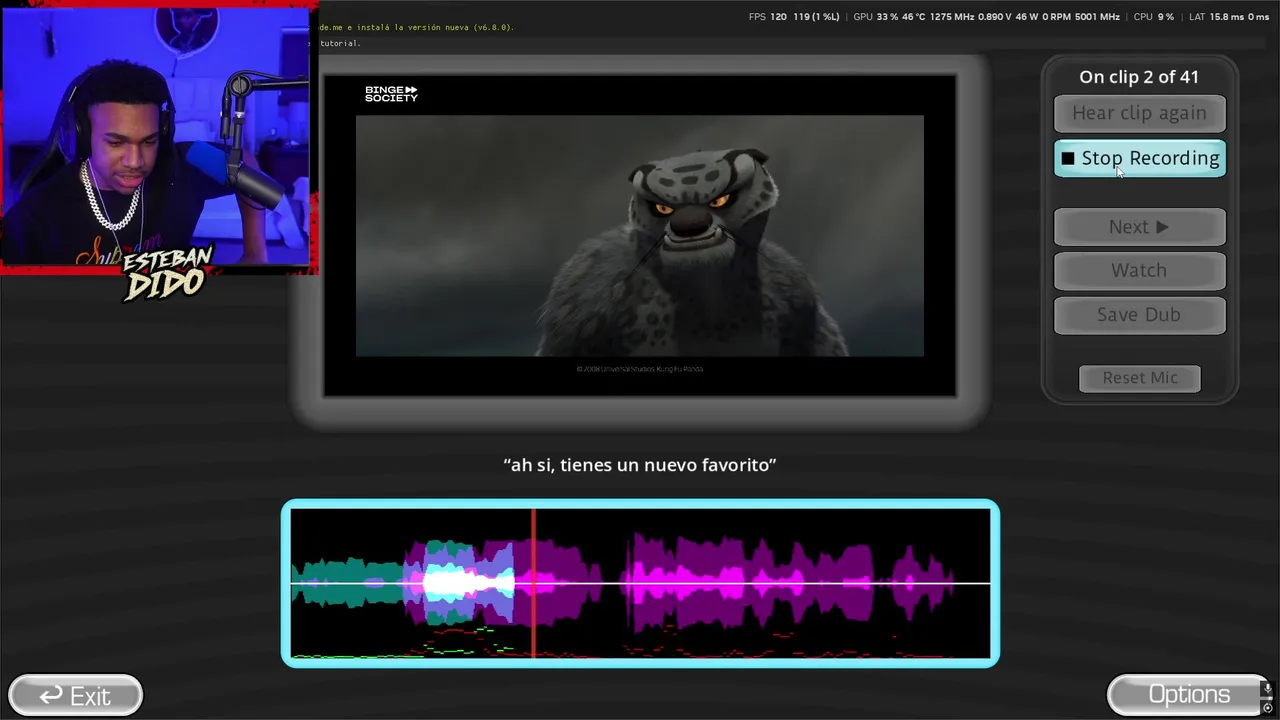Click the "GPU 33 %" readout in the overlay
Image resolution: width=1280 pixels, height=720 pixels.
pyautogui.click(x=876, y=17)
